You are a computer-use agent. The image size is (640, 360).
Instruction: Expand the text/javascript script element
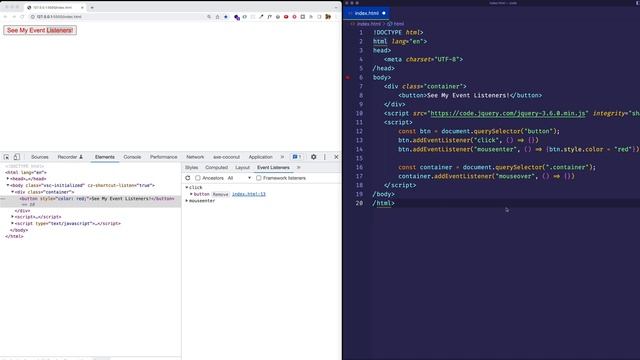click(13, 224)
